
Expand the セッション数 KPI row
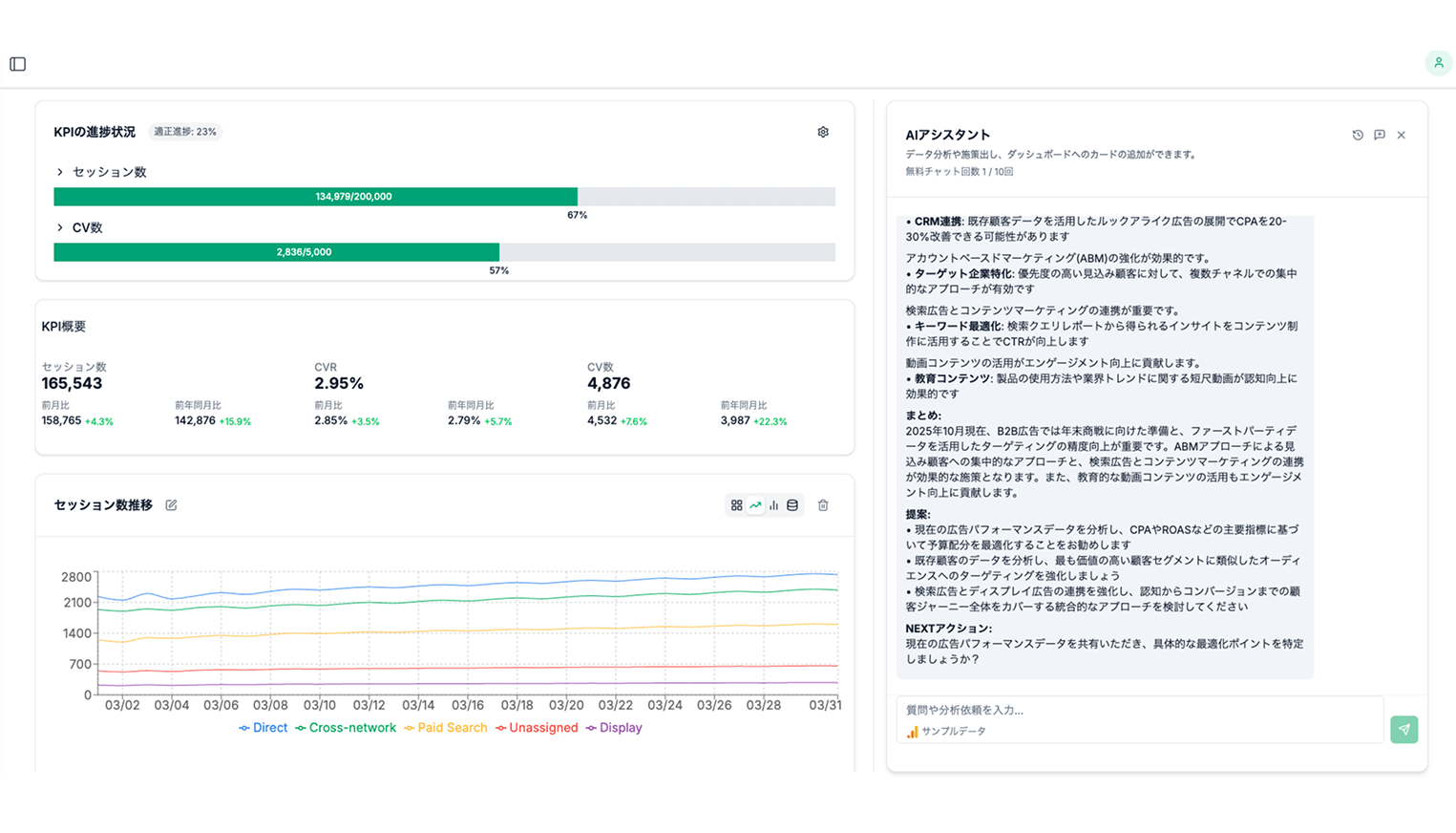click(60, 172)
